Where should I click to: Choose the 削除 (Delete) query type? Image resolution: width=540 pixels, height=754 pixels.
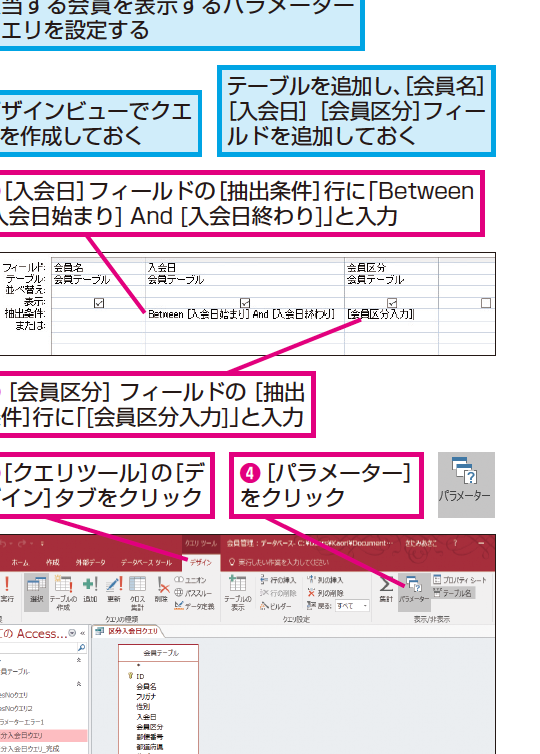click(162, 590)
